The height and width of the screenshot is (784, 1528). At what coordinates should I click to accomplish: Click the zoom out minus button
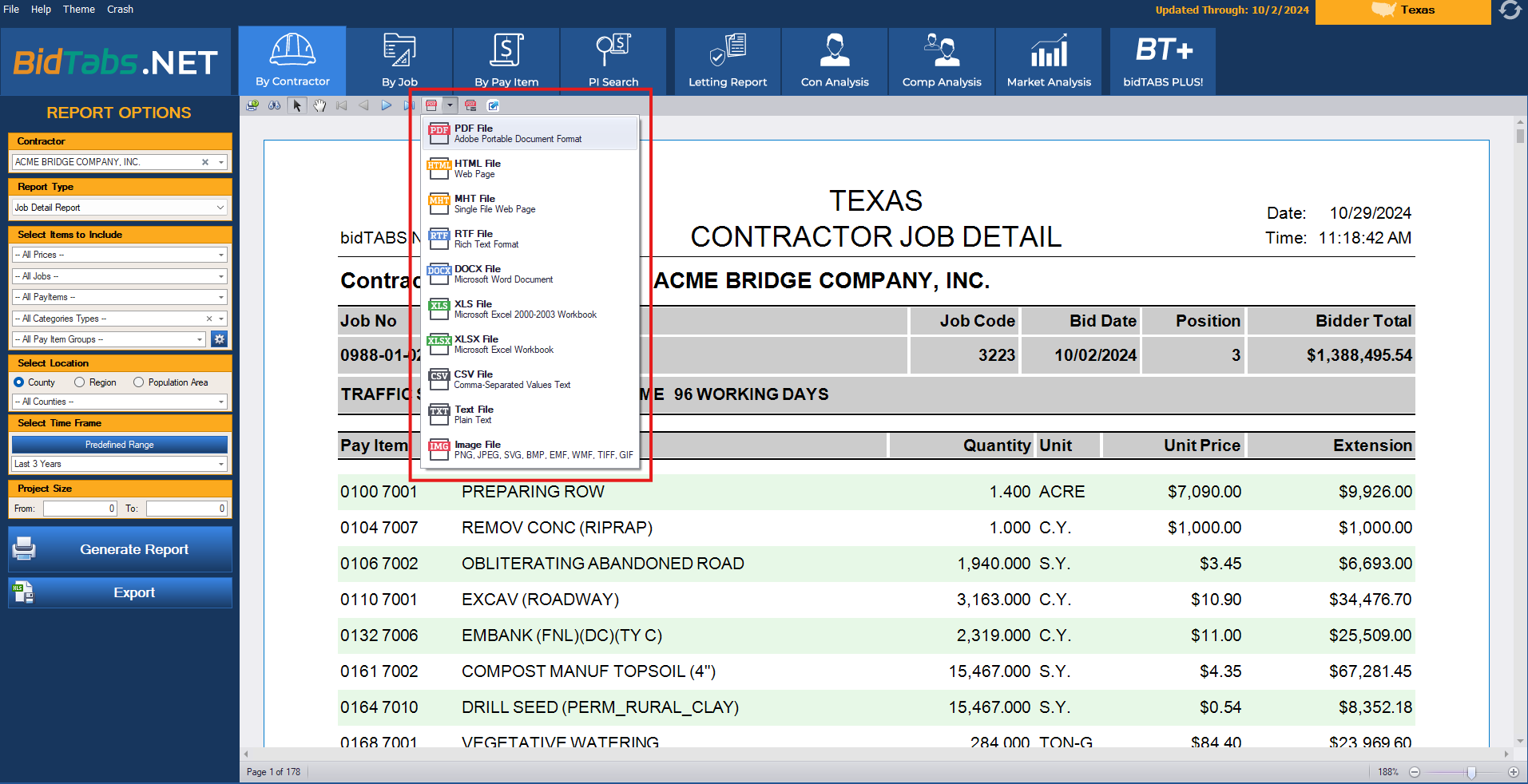coord(1415,772)
